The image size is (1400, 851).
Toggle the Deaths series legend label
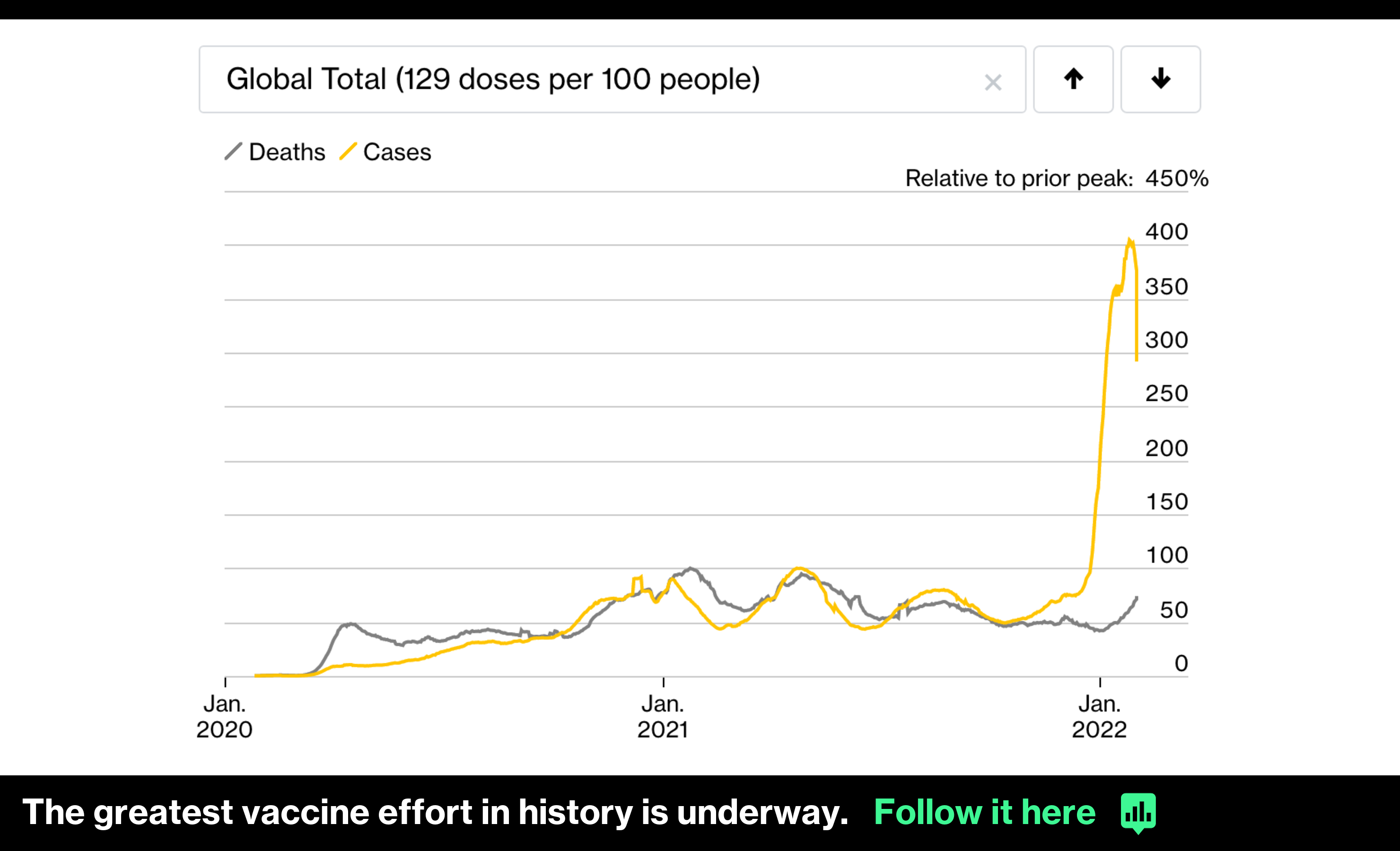pyautogui.click(x=287, y=152)
